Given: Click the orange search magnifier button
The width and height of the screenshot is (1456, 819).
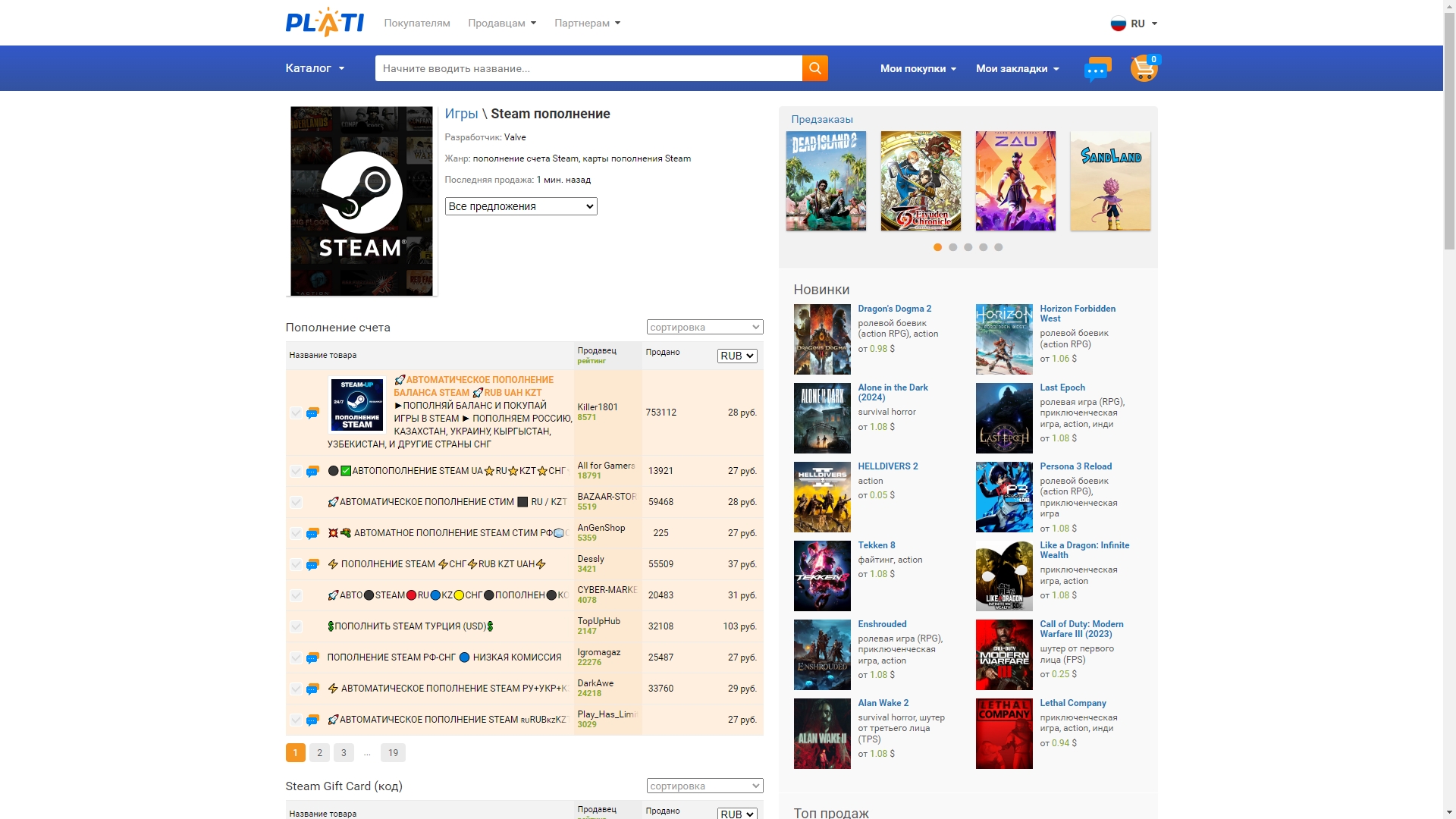Looking at the screenshot, I should pyautogui.click(x=814, y=68).
